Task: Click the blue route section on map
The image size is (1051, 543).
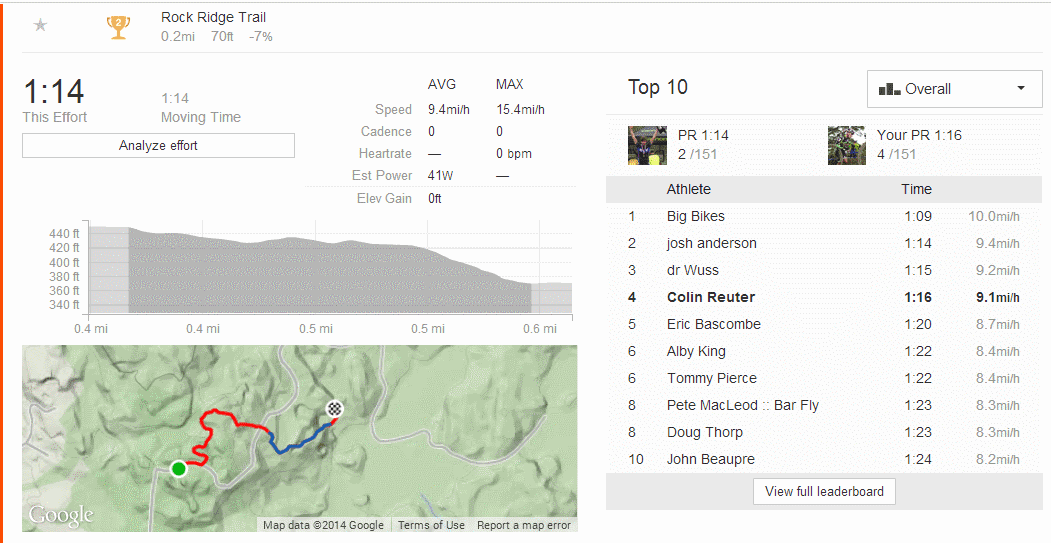Action: [x=300, y=440]
